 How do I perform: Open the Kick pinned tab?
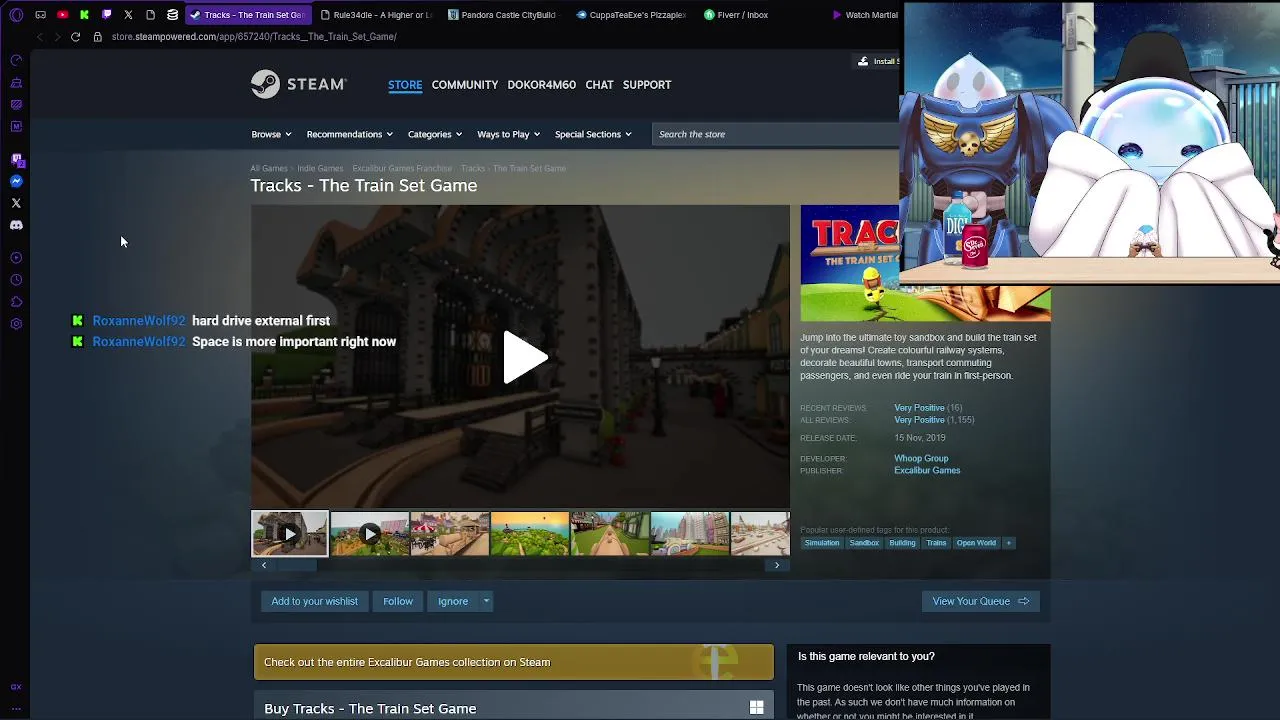tap(84, 15)
